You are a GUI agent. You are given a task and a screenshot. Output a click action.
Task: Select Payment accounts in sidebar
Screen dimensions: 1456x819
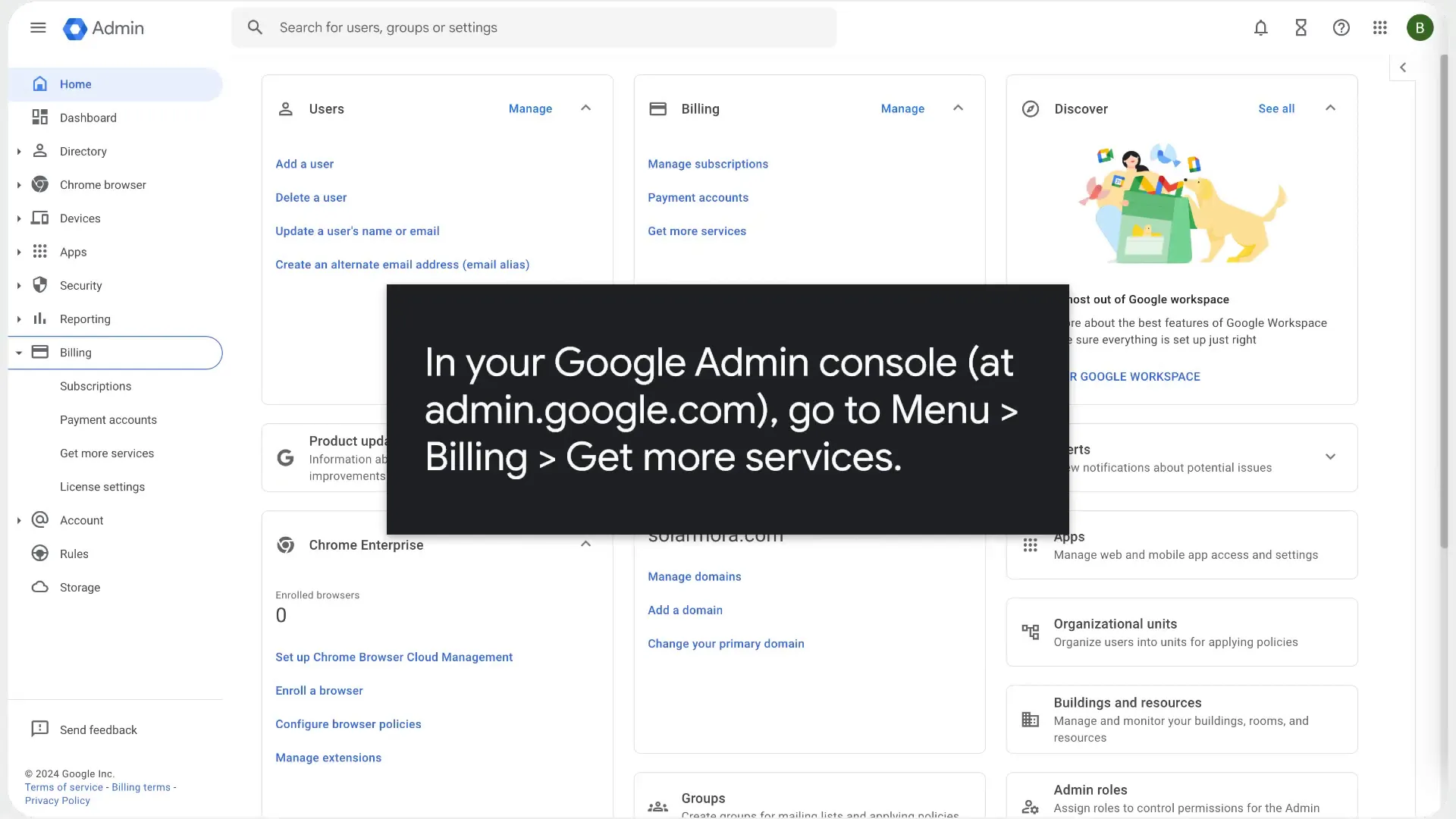point(108,419)
